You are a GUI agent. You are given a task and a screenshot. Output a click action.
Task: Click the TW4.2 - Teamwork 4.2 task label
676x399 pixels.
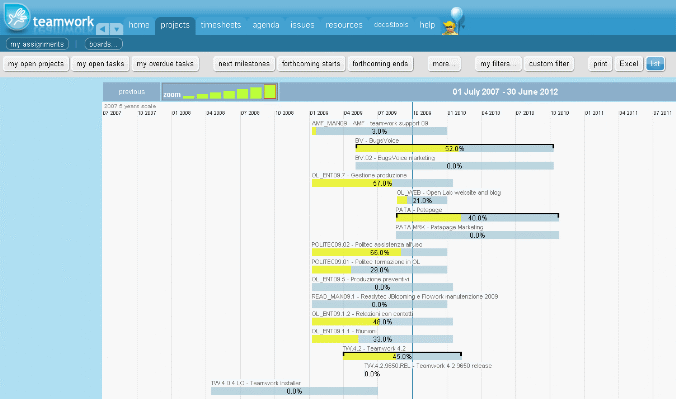click(x=374, y=349)
